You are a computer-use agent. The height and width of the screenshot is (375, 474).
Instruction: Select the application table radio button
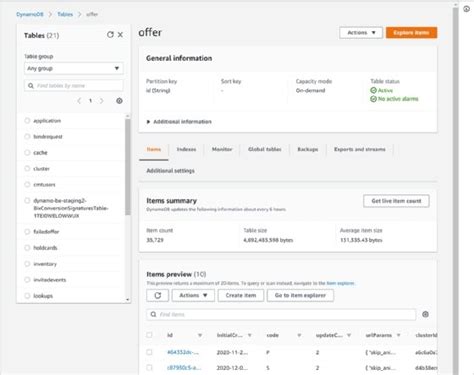tap(27, 120)
